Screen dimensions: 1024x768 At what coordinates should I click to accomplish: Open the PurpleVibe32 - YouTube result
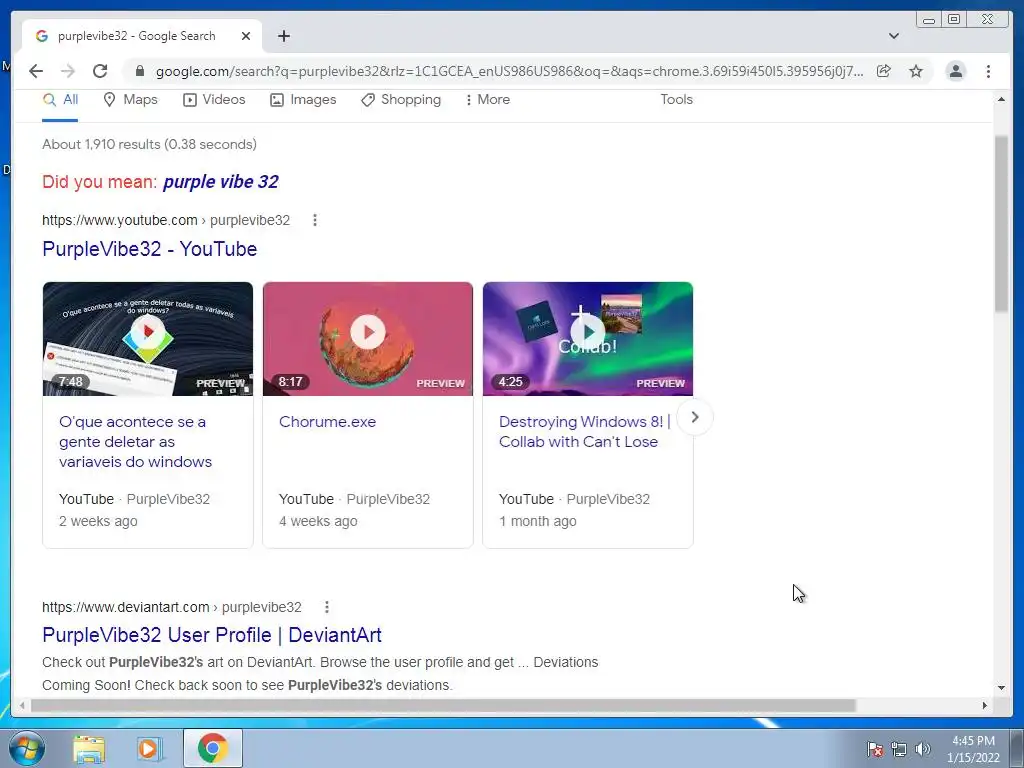coord(150,249)
